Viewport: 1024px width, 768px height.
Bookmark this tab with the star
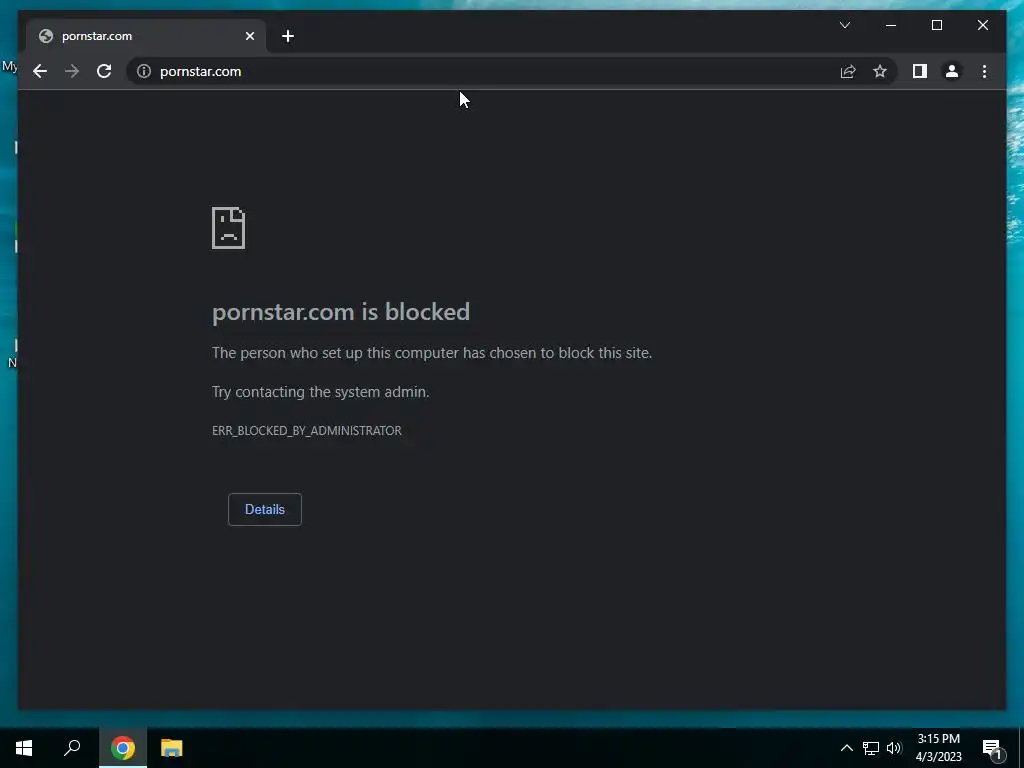pos(880,71)
